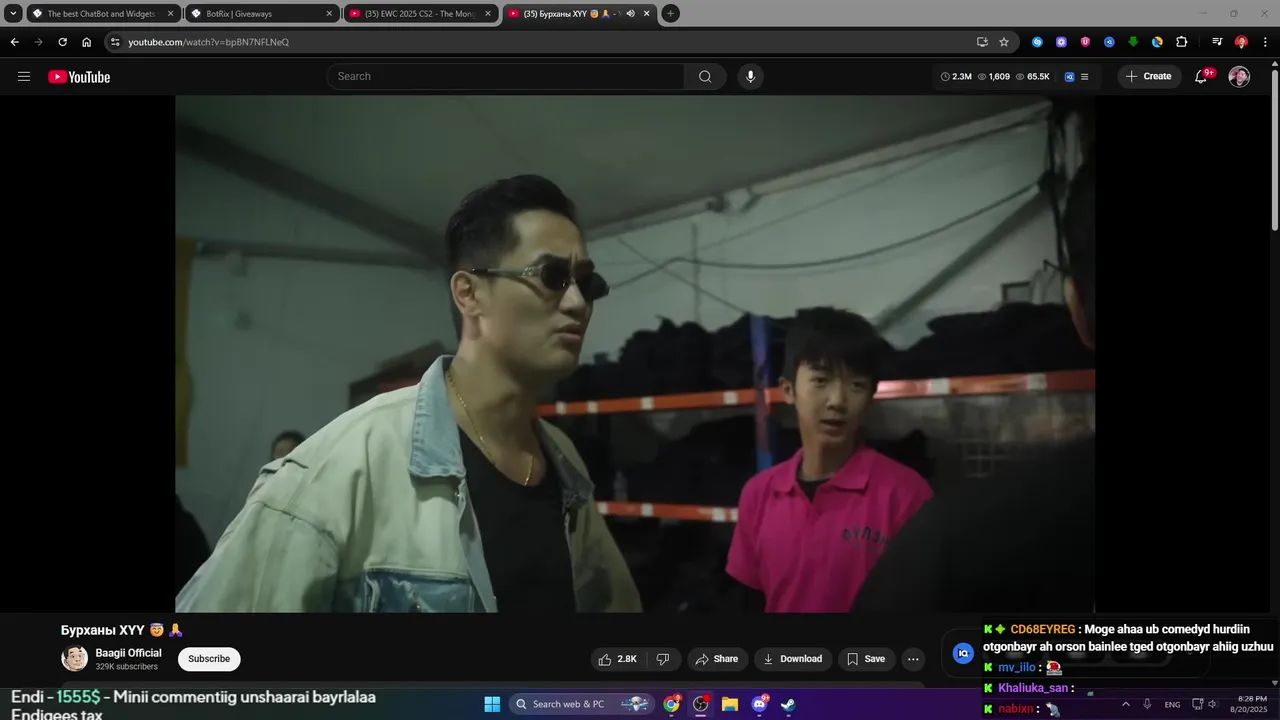The image size is (1280, 720).
Task: Open File Explorer from the taskbar
Action: 730,704
